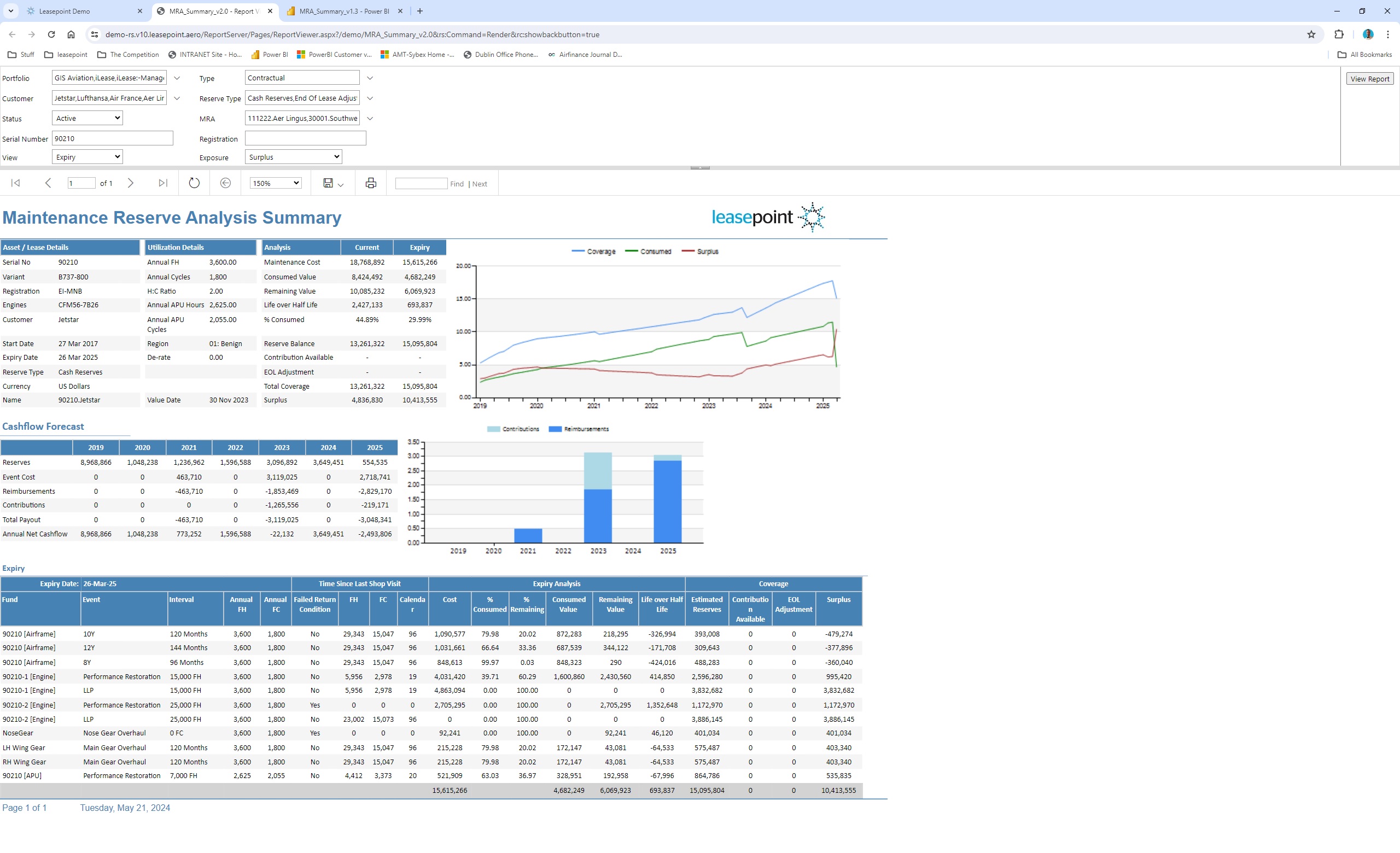Screen dimensions: 1400x853
Task: Open AMT-Sybex Home bookmark
Action: point(418,55)
